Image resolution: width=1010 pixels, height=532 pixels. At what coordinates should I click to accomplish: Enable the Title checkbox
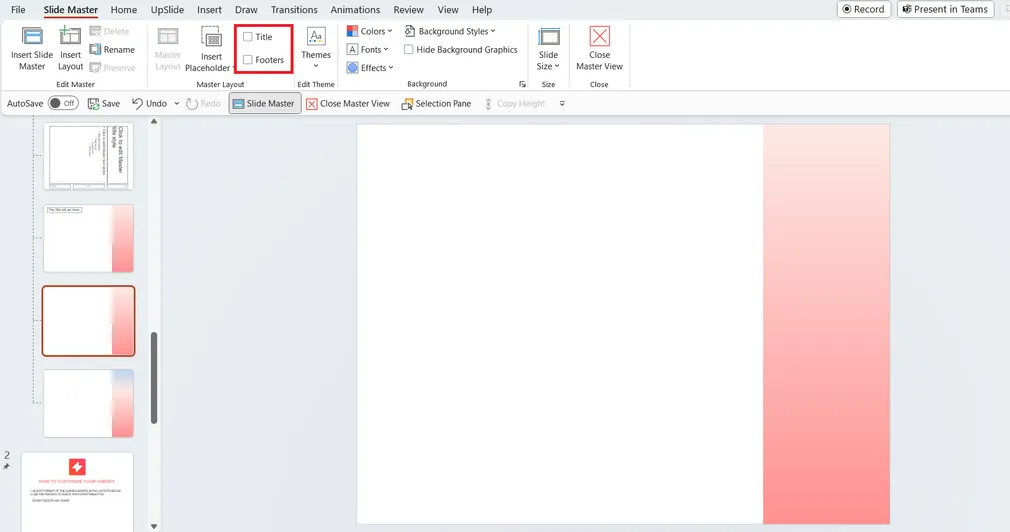point(247,37)
